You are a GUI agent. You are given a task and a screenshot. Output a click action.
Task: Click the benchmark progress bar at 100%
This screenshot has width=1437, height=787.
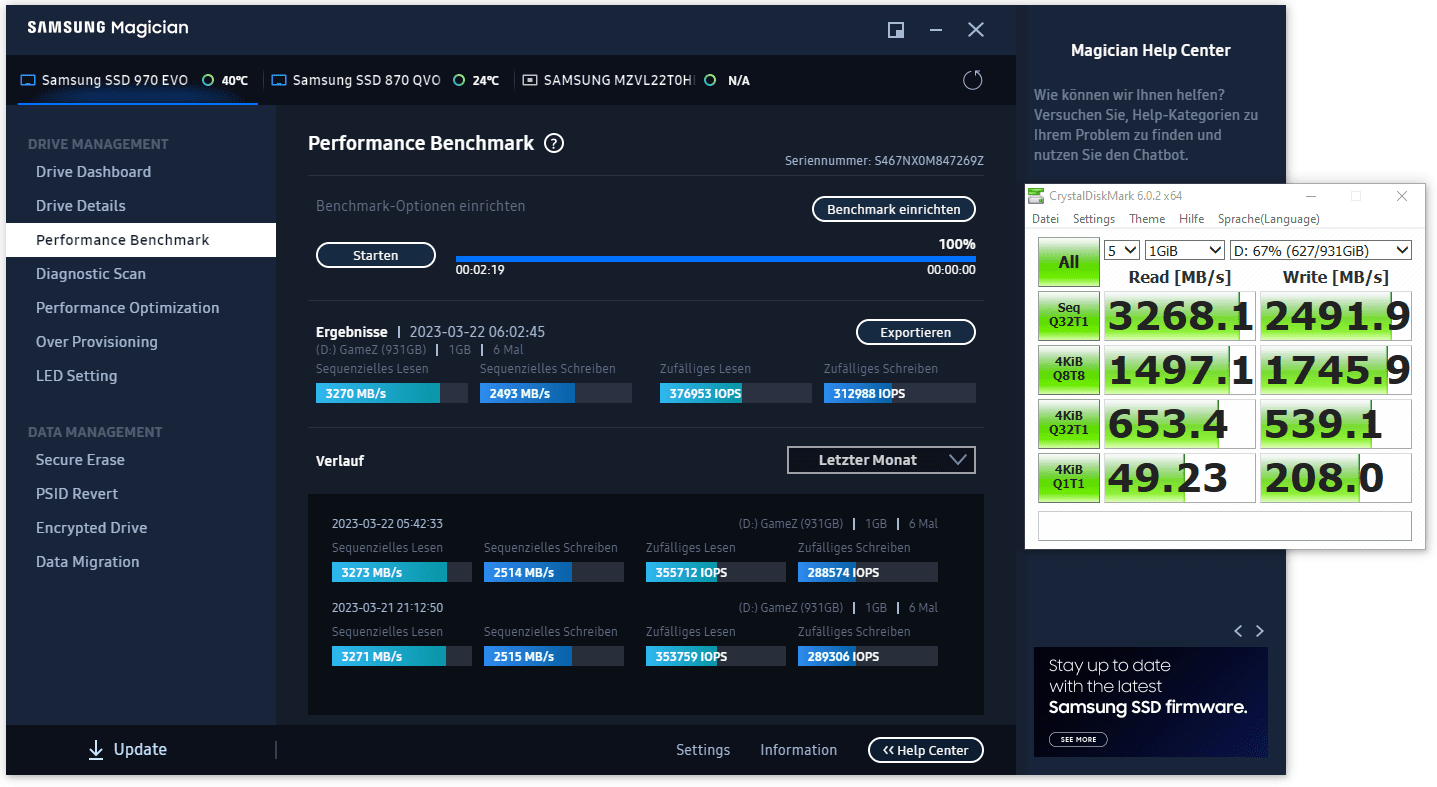pos(716,259)
